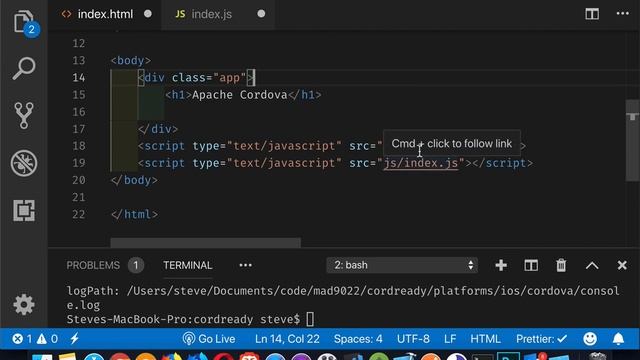
Task: Follow the js/index.js link
Action: [x=421, y=163]
